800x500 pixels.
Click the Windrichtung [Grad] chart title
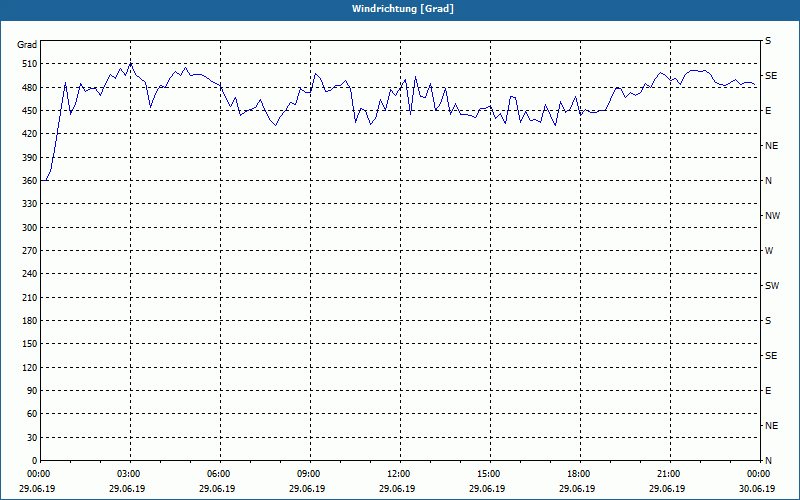[403, 9]
